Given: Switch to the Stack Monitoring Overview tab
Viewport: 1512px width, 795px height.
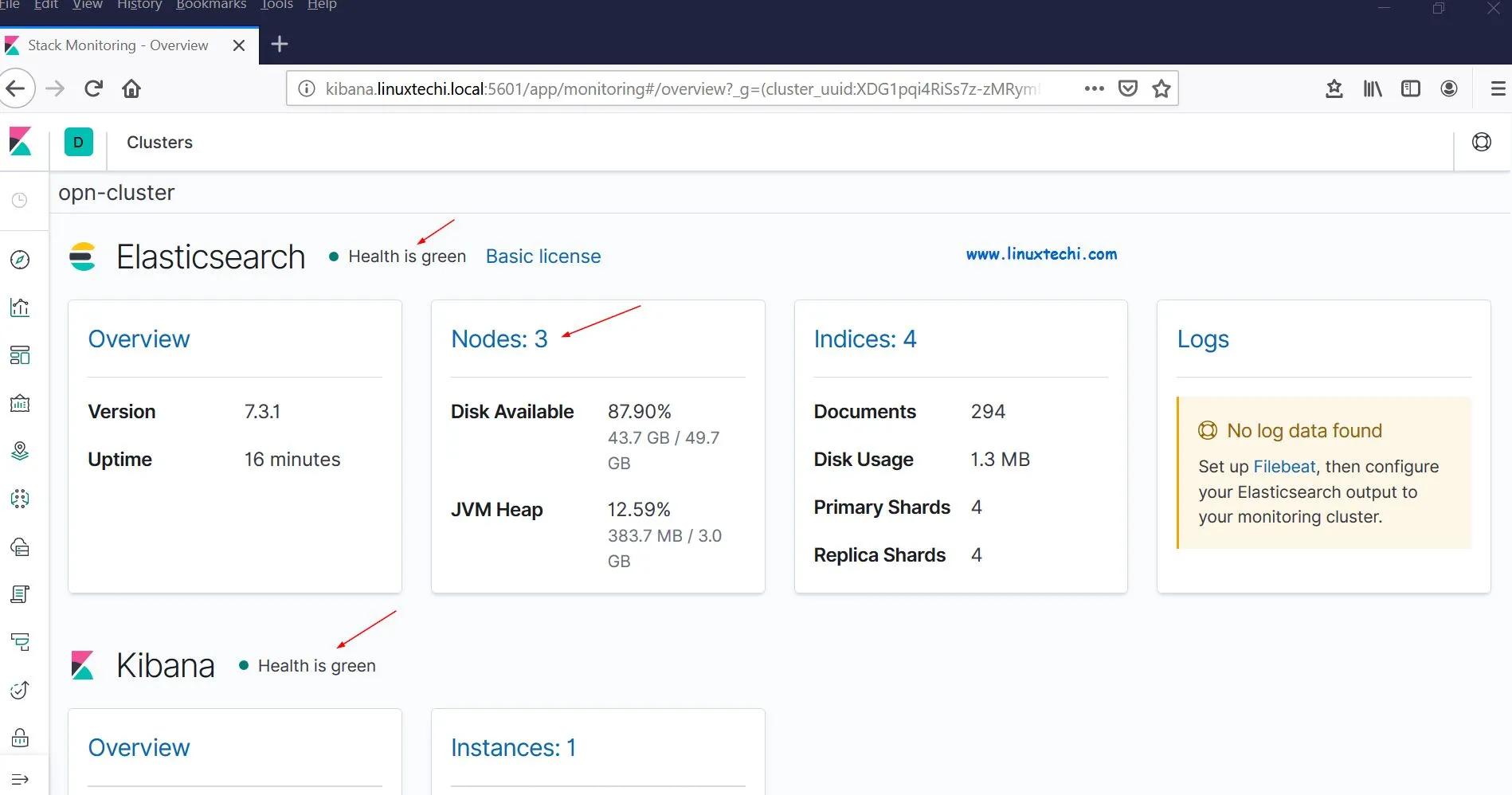Looking at the screenshot, I should coord(116,45).
